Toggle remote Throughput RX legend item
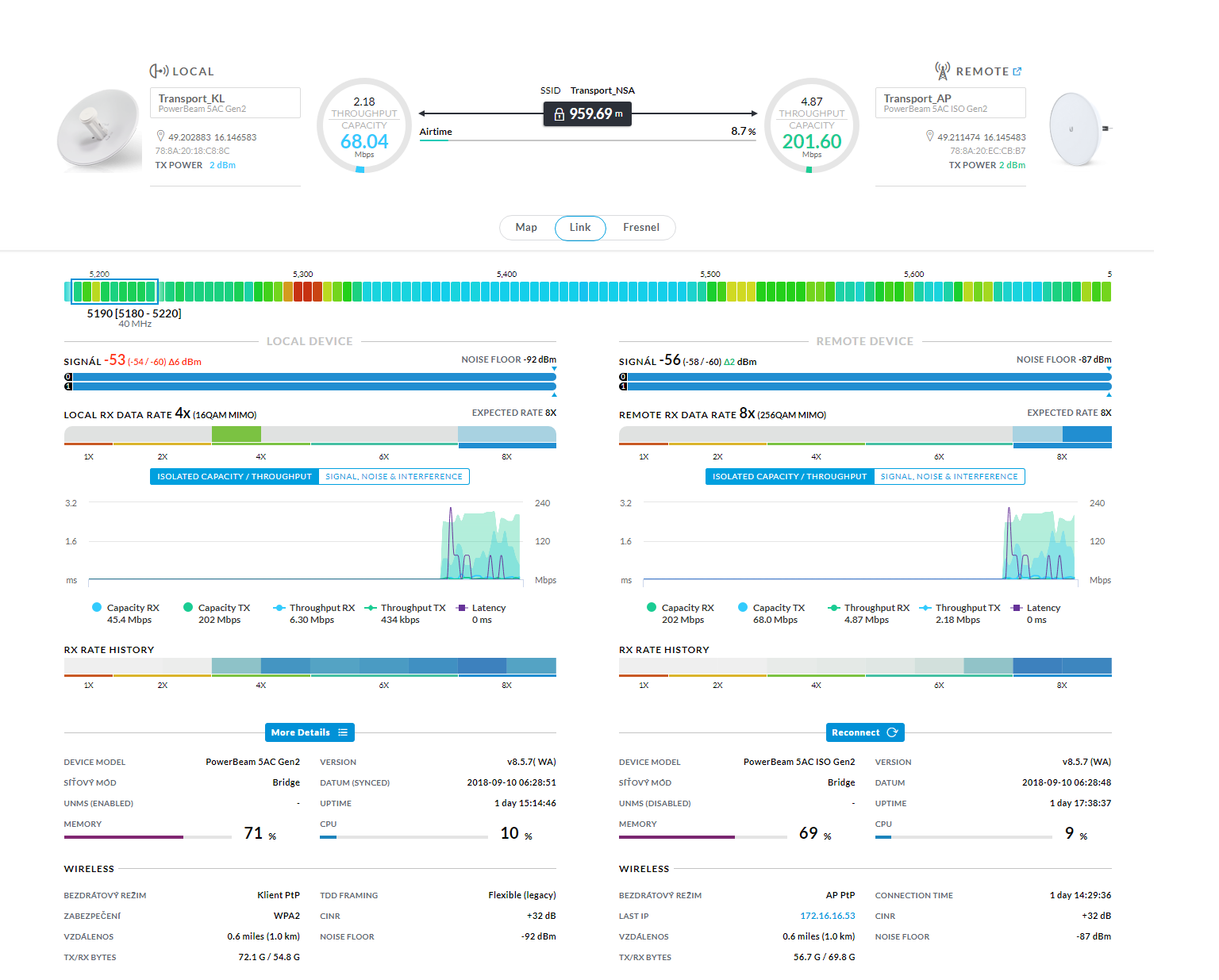The image size is (1219, 980). [x=869, y=613]
